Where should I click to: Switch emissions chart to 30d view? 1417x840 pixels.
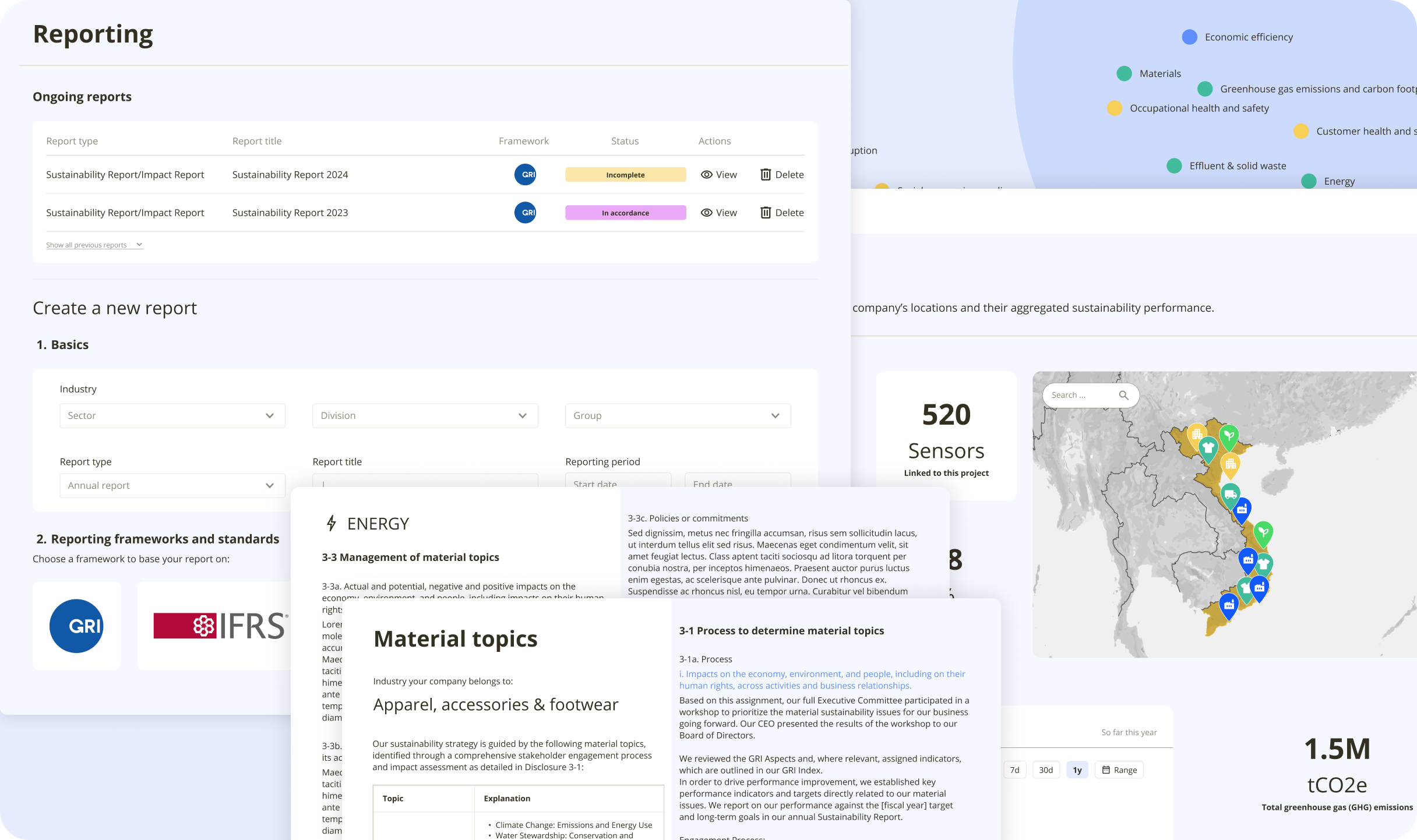pyautogui.click(x=1046, y=770)
